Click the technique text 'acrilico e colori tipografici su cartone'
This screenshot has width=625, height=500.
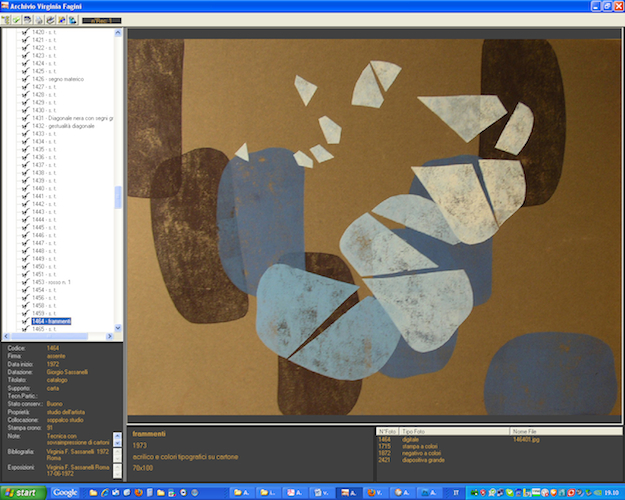pyautogui.click(x=185, y=457)
